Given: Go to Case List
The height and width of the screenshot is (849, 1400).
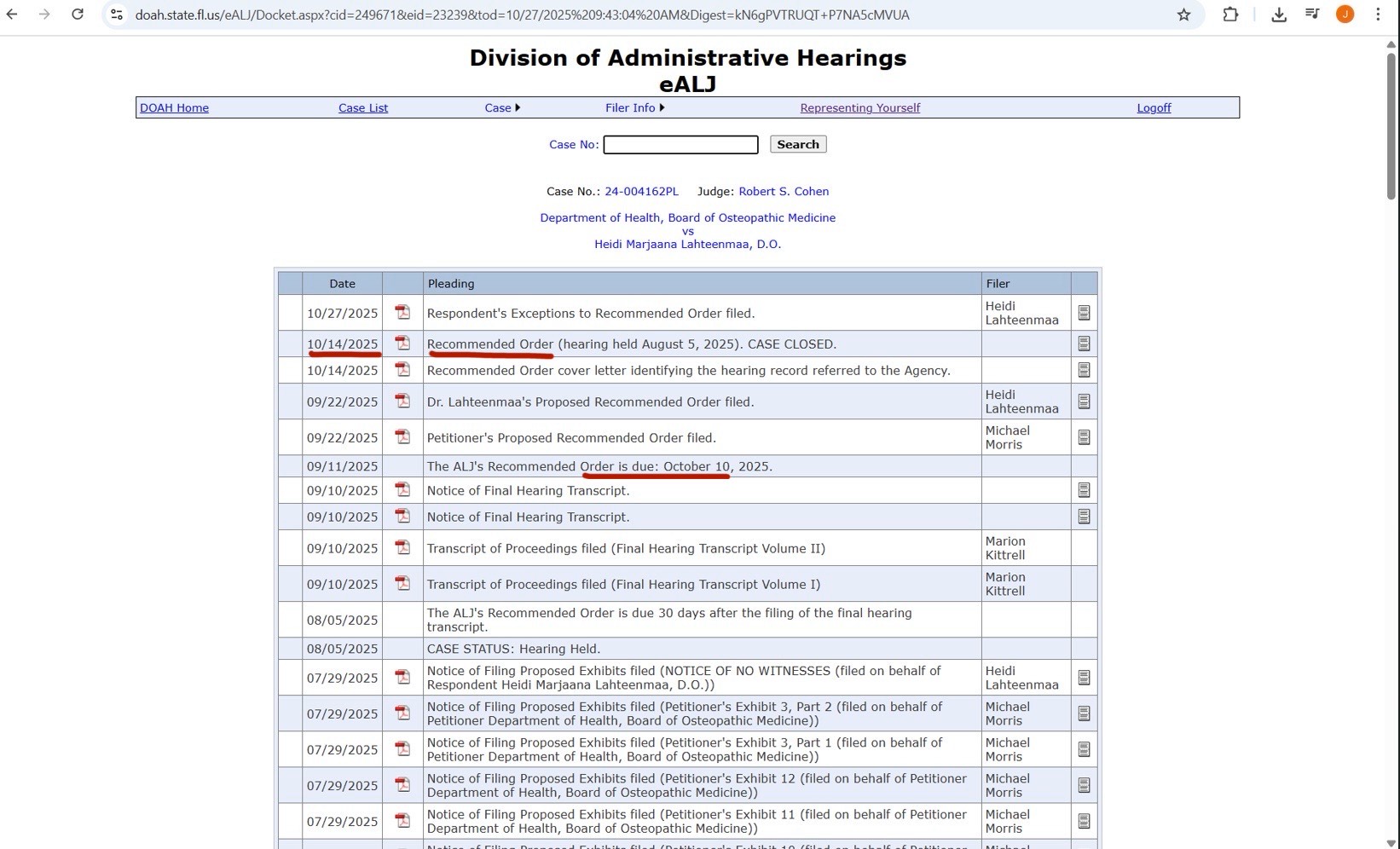Looking at the screenshot, I should coord(363,107).
